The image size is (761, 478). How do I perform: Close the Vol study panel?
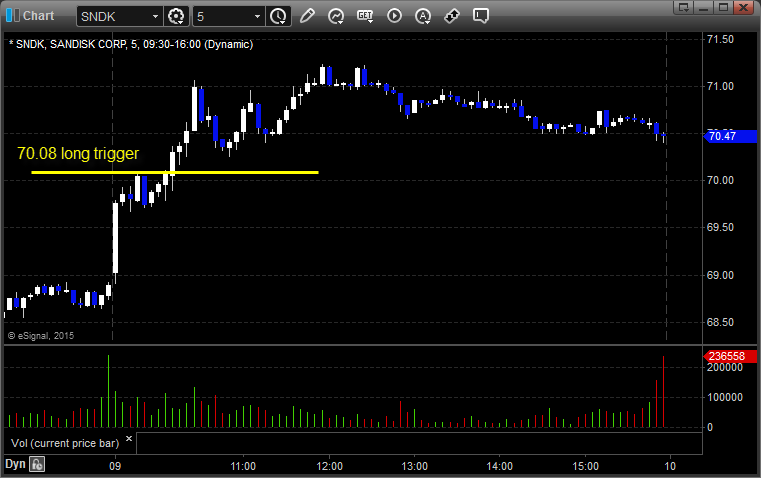[129, 439]
